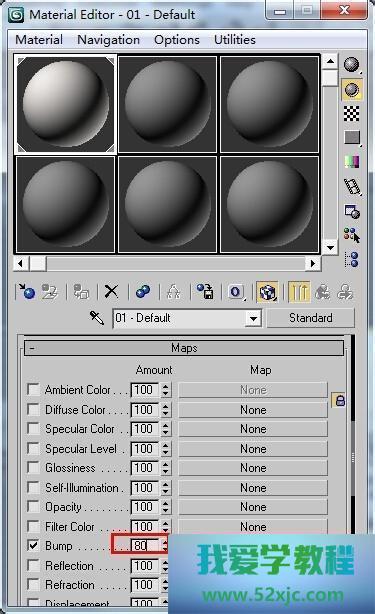Click the Material ID Channel icon
375x614 pixels.
coord(236,292)
